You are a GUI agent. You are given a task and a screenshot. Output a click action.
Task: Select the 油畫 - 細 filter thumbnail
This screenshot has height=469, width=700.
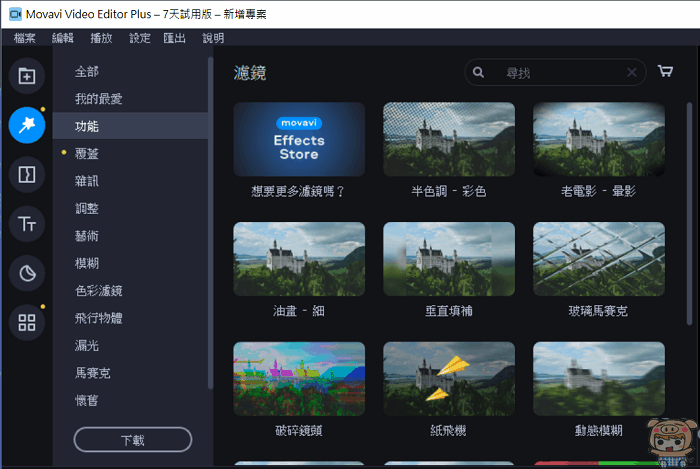coord(299,259)
